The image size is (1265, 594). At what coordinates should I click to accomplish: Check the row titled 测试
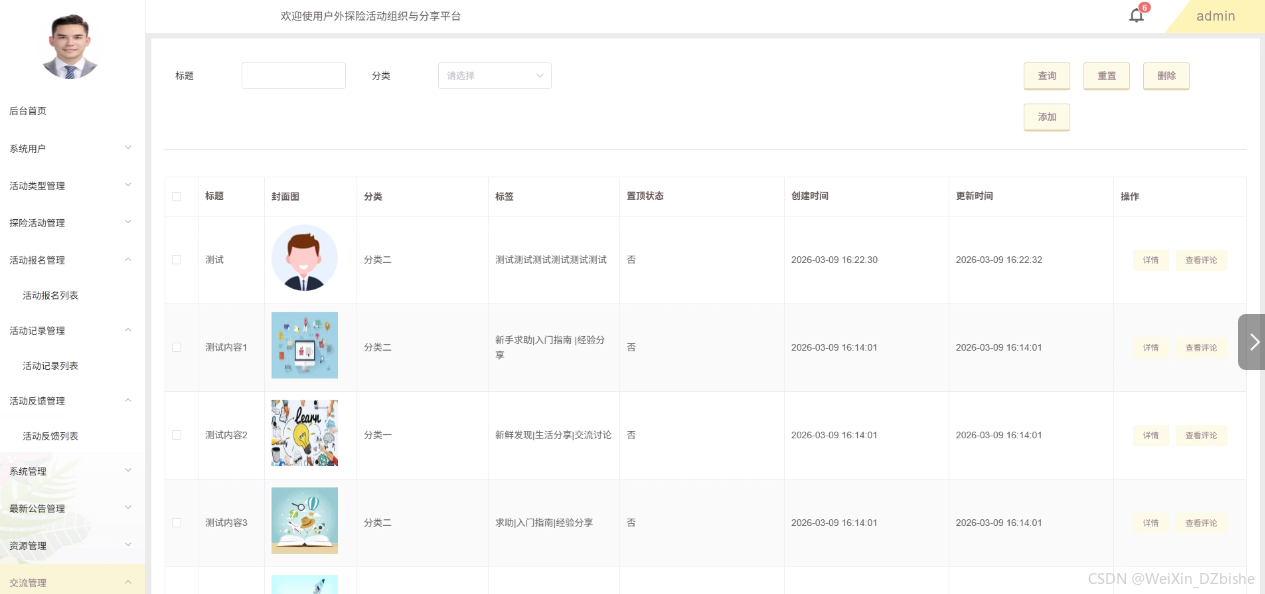point(177,259)
